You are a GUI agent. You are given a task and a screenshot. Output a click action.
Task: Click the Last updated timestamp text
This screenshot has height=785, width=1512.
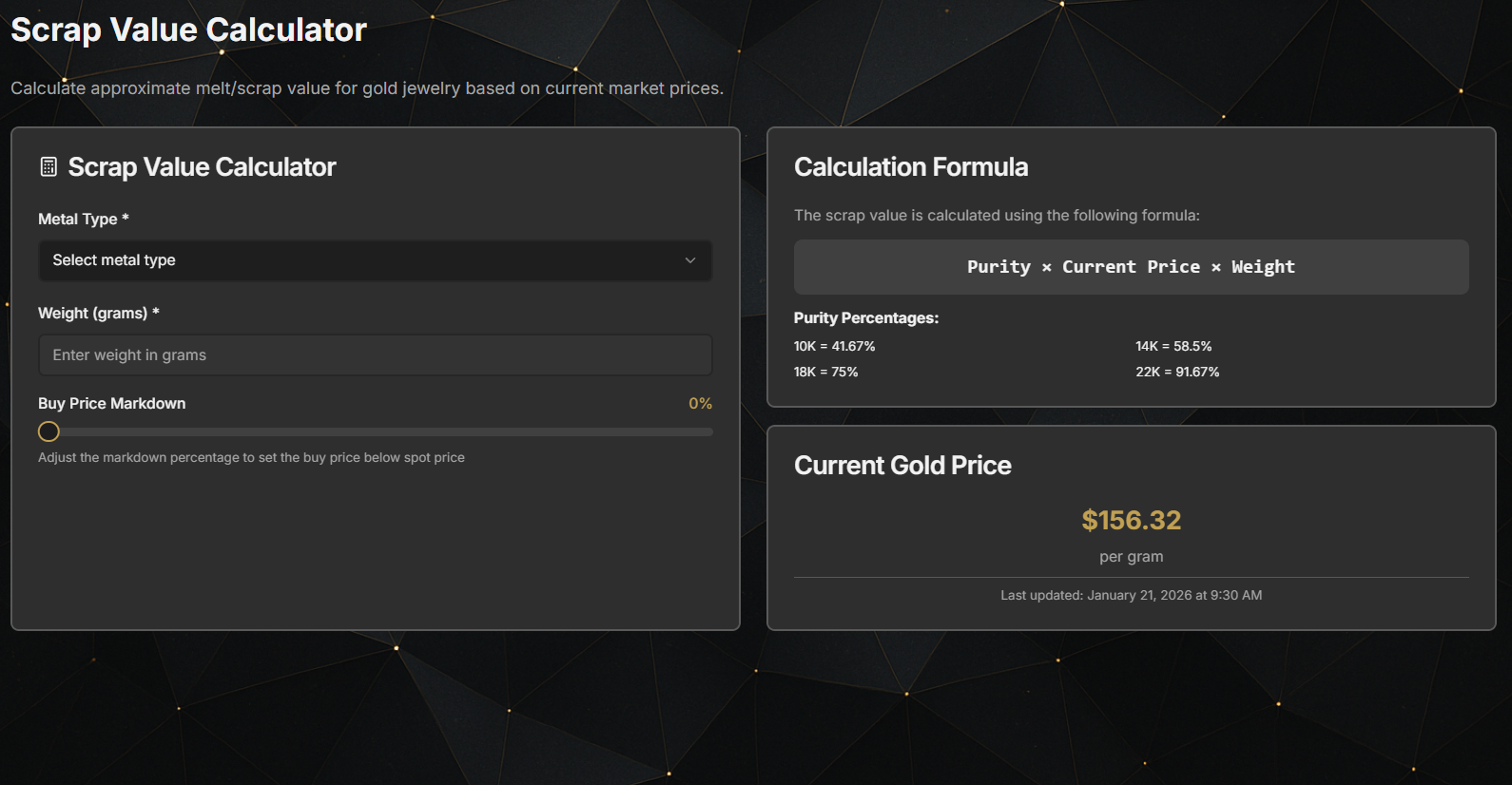pos(1131,594)
